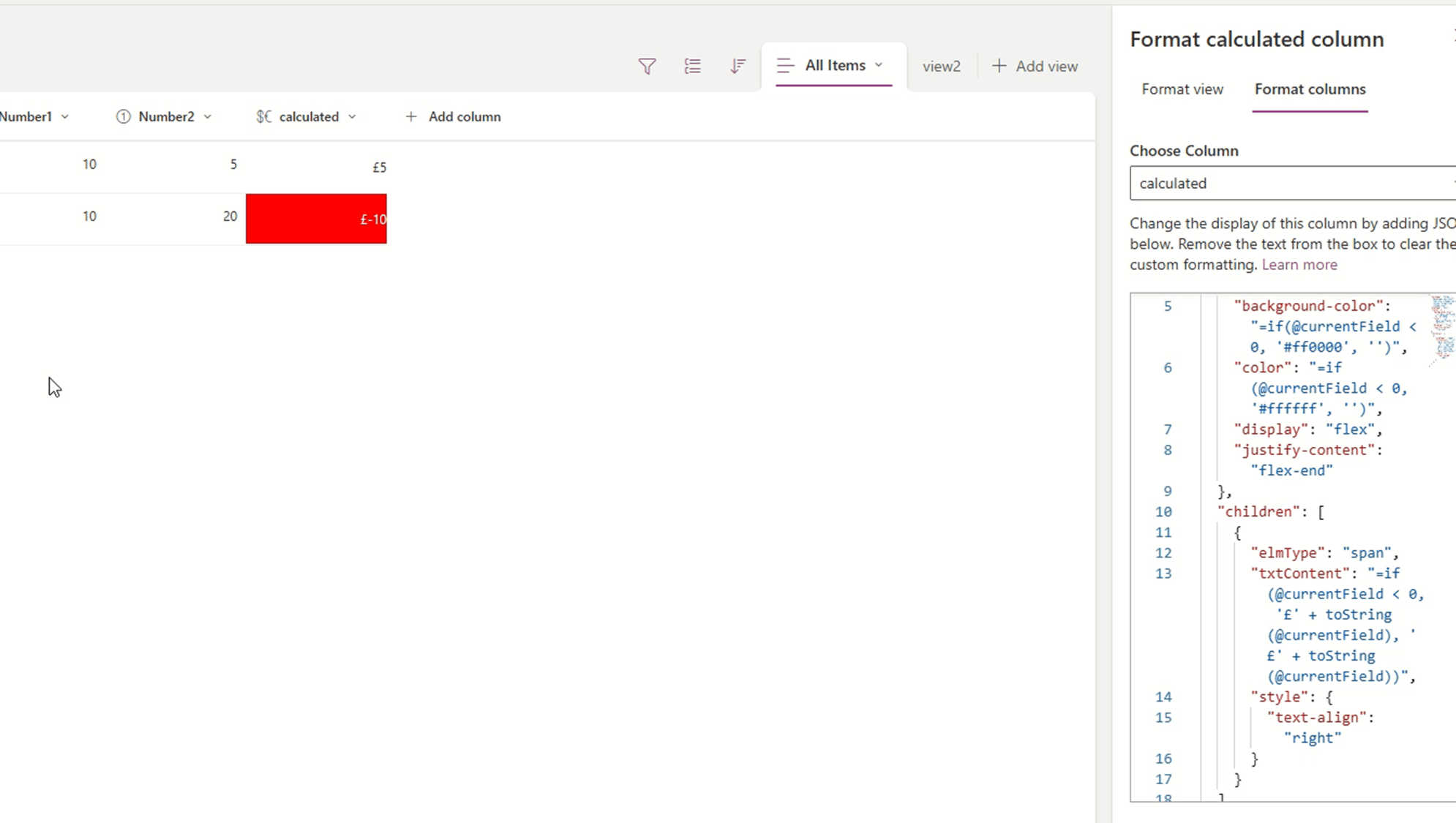Click the £5 calculated cell
This screenshot has width=1456, height=823.
point(316,168)
